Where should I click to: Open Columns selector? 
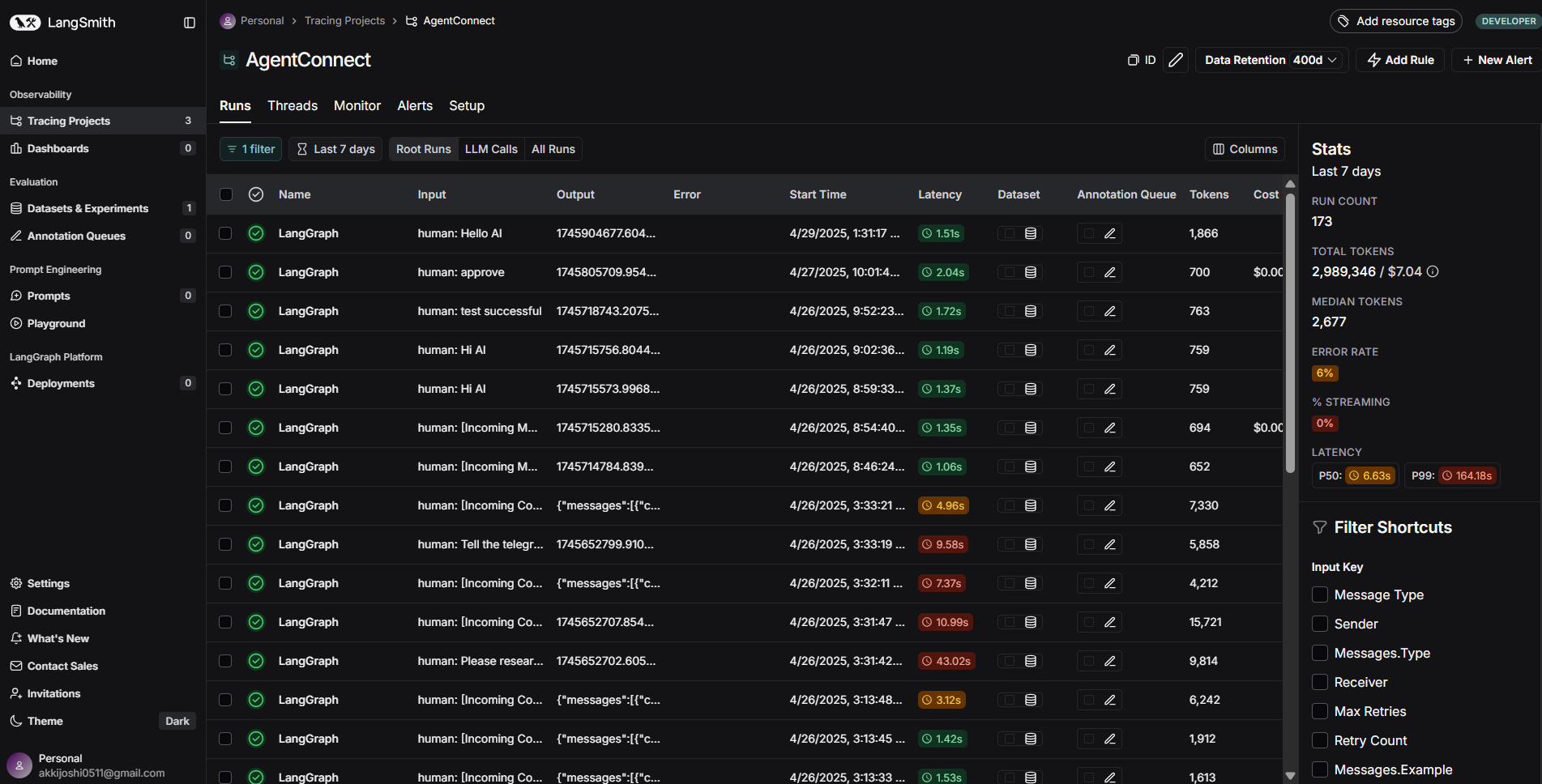1245,149
